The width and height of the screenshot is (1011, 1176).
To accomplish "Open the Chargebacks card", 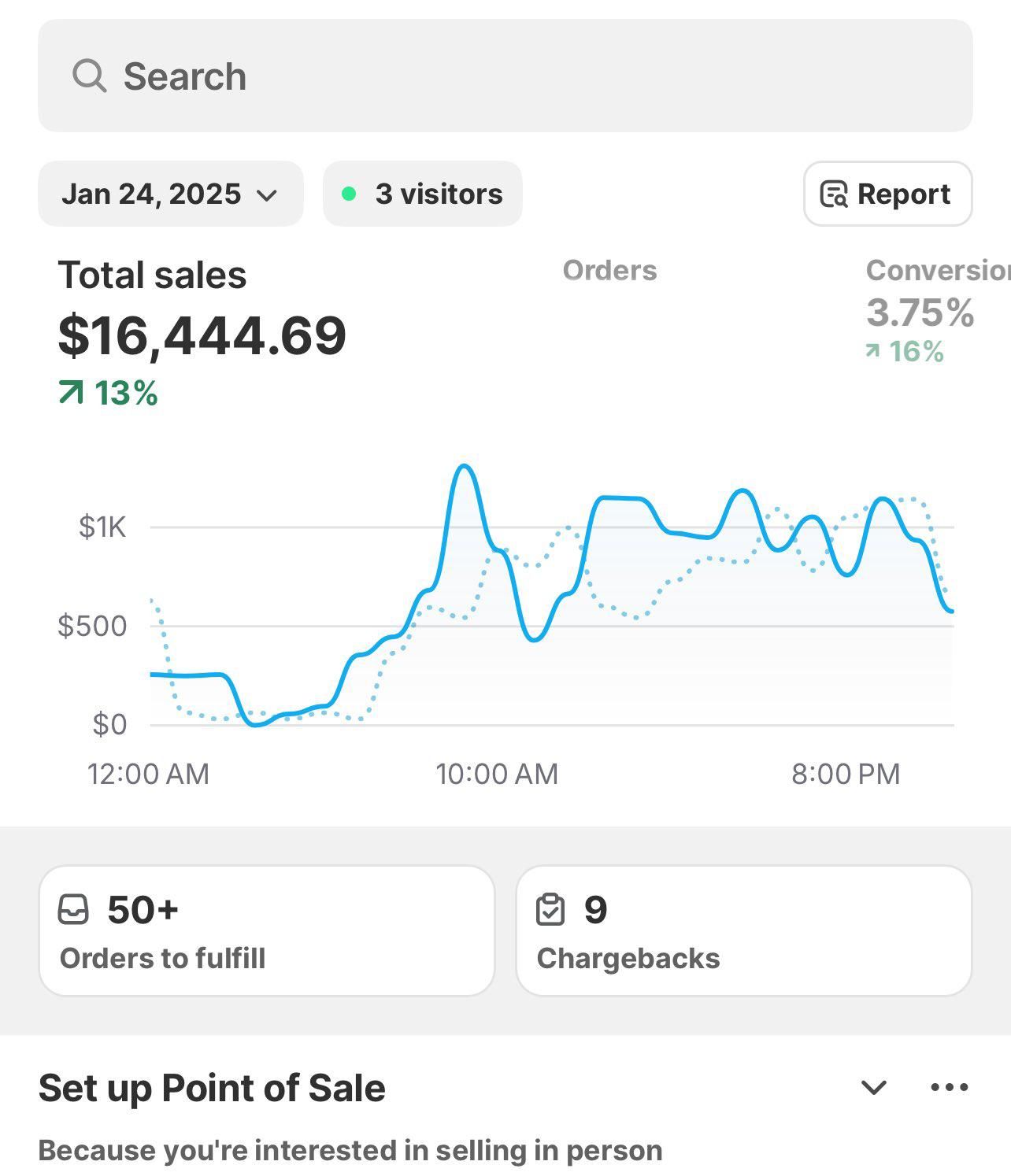I will (743, 930).
